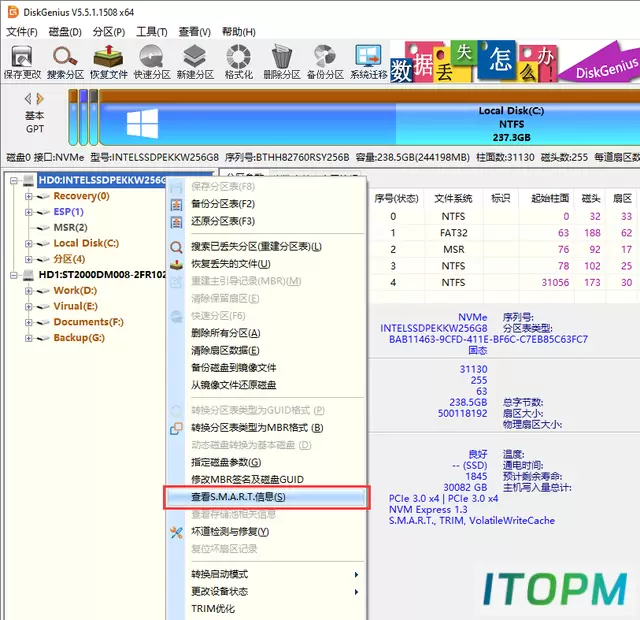This screenshot has height=620, width=640.
Task: Collapse the HD0:INTELSSDPEKKW256G disk node
Action: point(14,180)
